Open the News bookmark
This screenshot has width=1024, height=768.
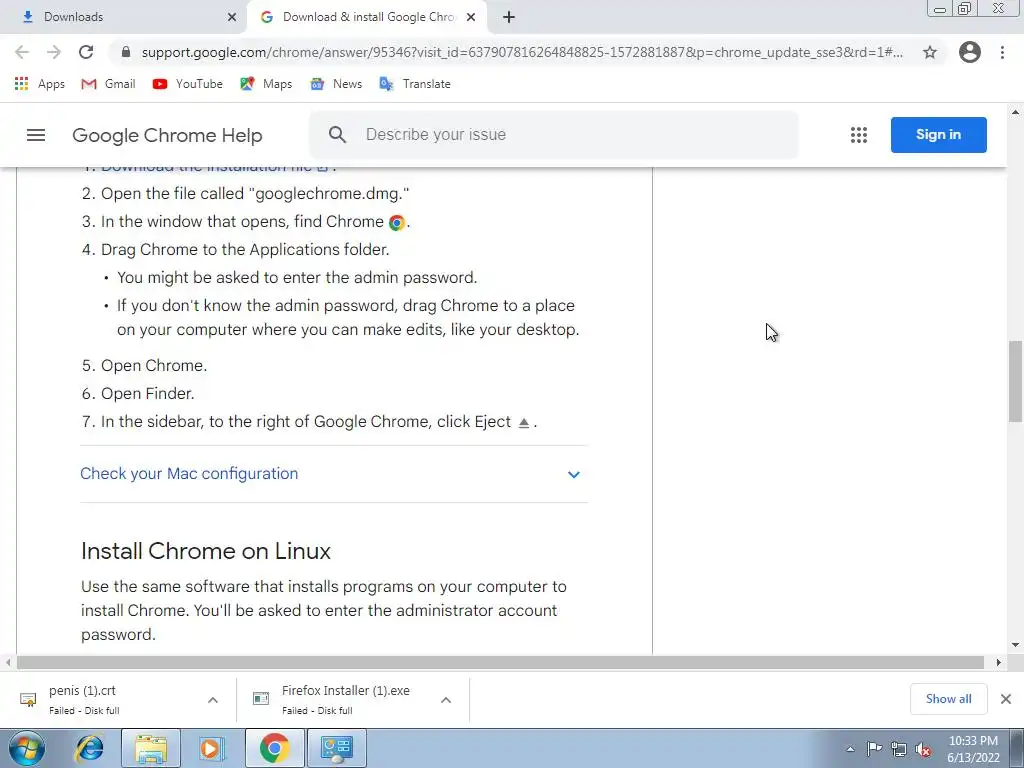[336, 84]
